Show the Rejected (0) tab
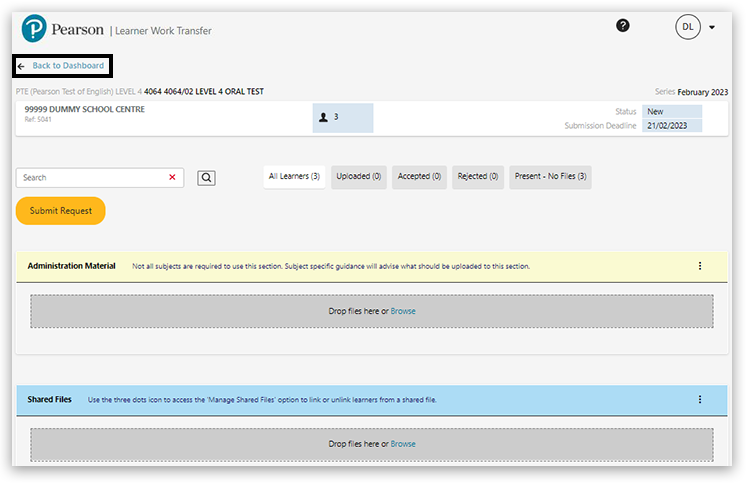 click(478, 177)
